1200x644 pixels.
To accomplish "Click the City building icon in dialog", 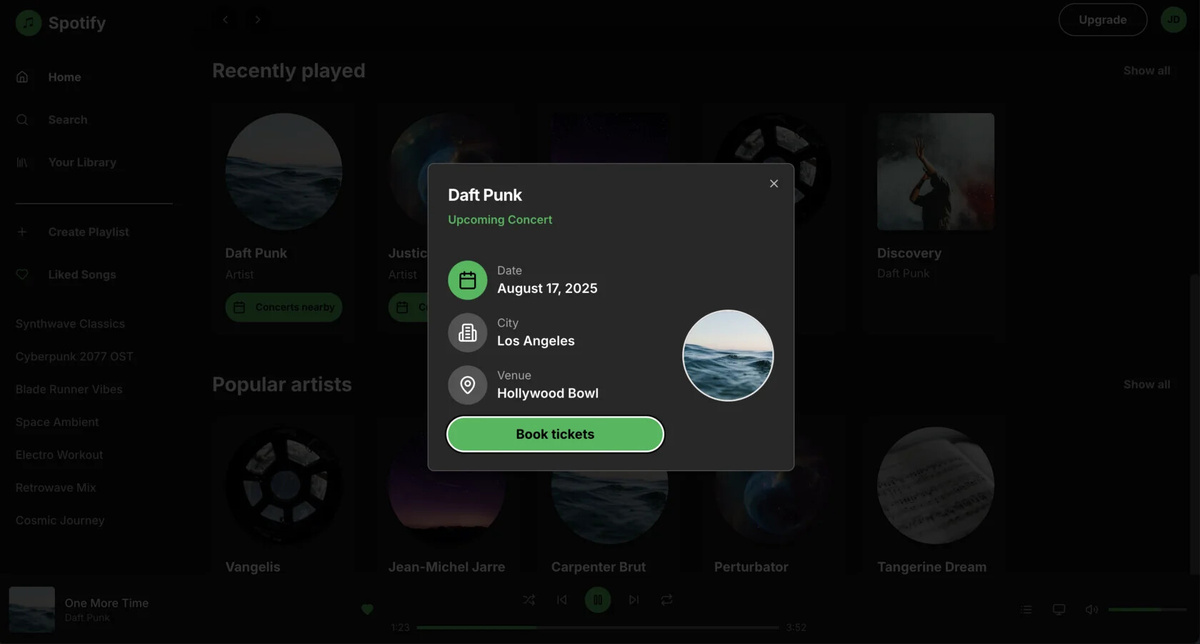I will pyautogui.click(x=467, y=333).
